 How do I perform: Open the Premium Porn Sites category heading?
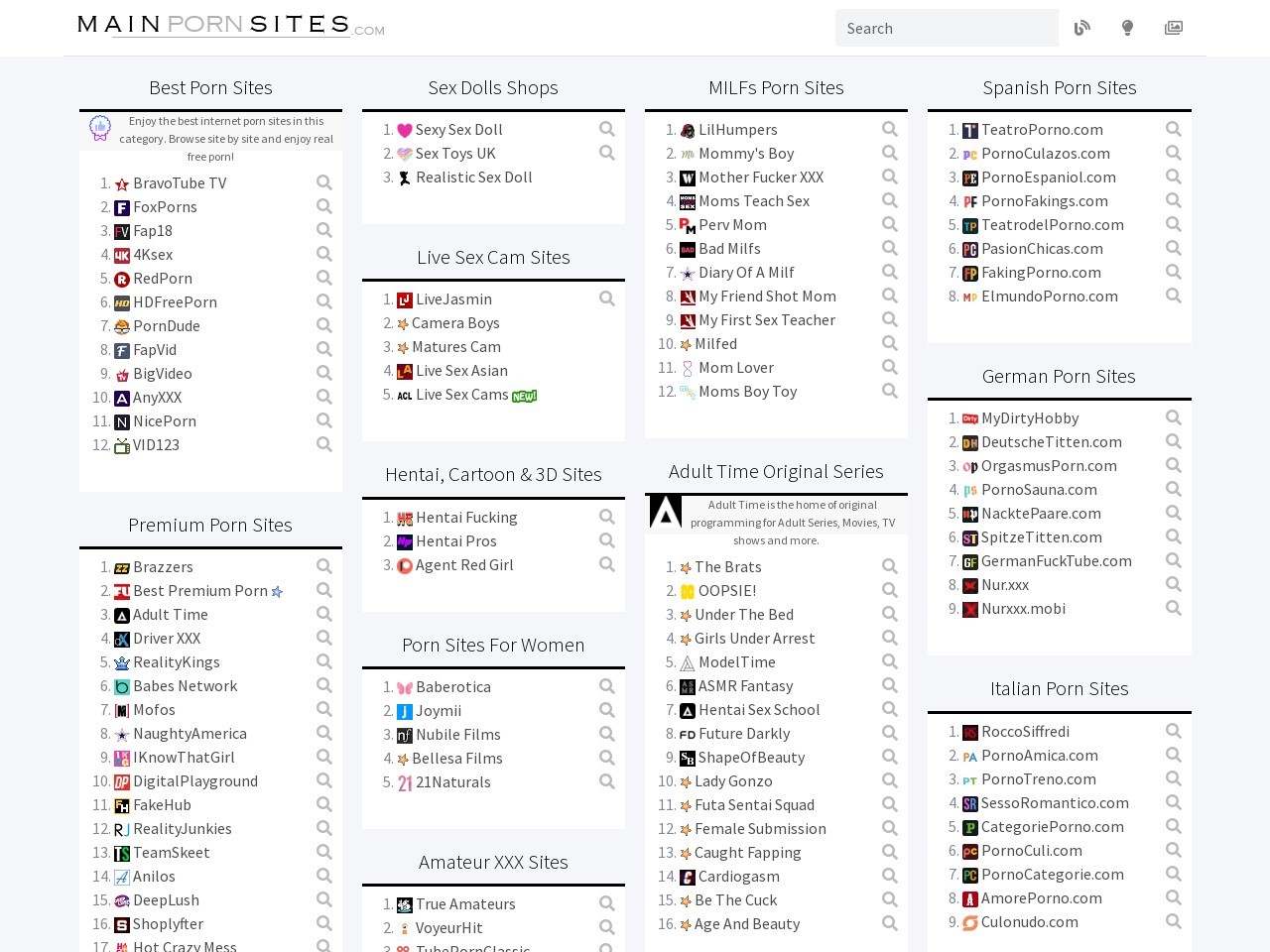coord(210,525)
